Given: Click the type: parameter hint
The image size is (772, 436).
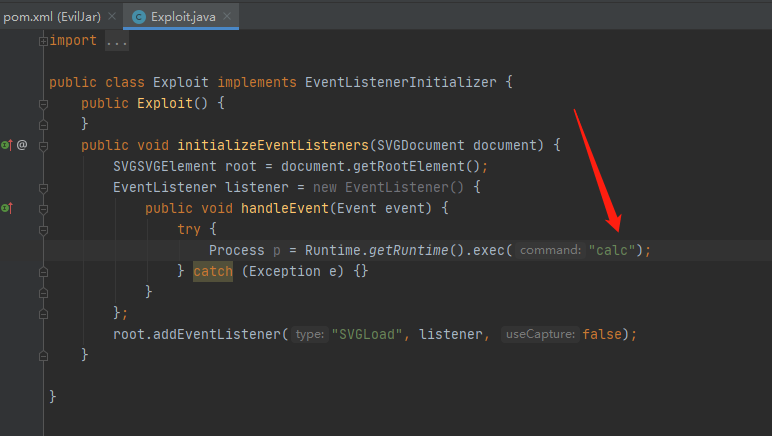Looking at the screenshot, I should 310,335.
